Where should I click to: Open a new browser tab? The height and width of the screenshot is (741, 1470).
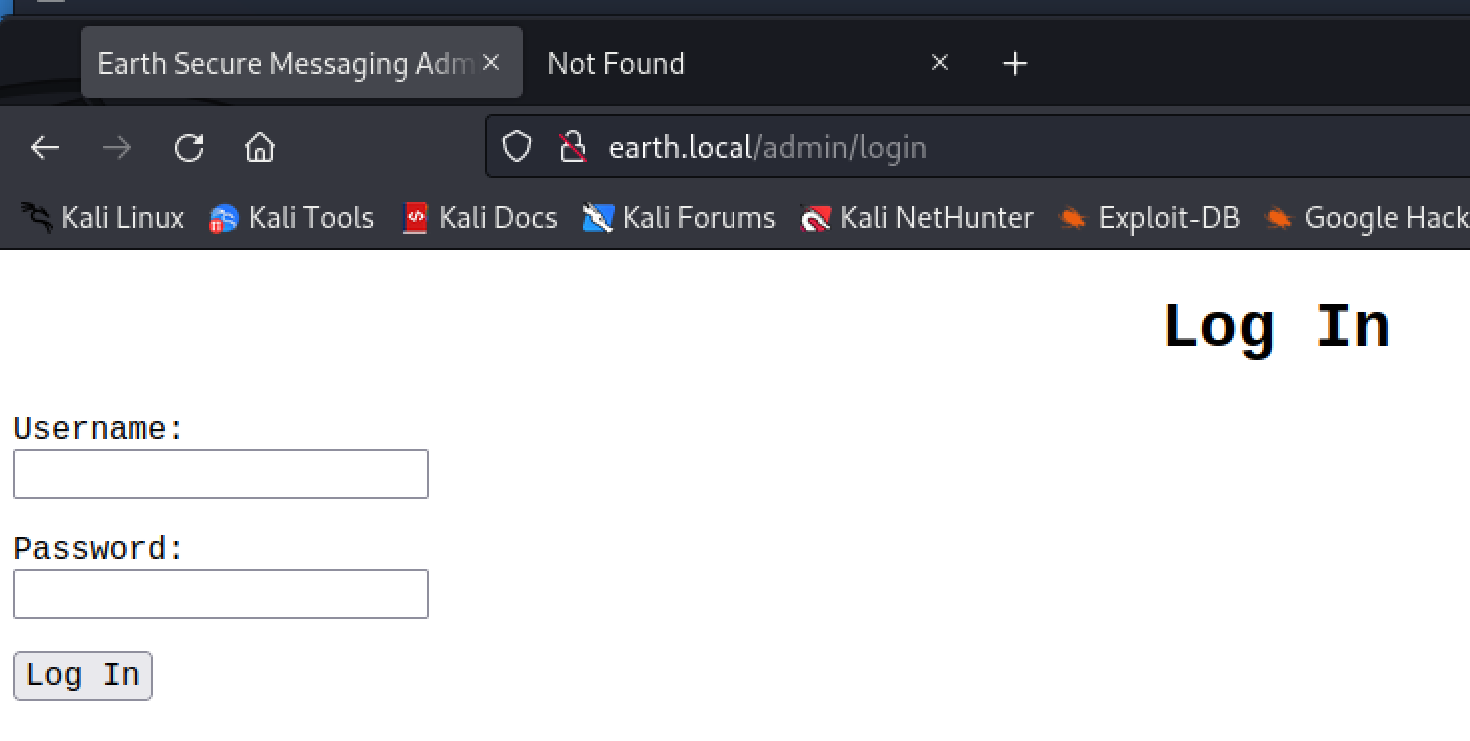pos(1015,64)
